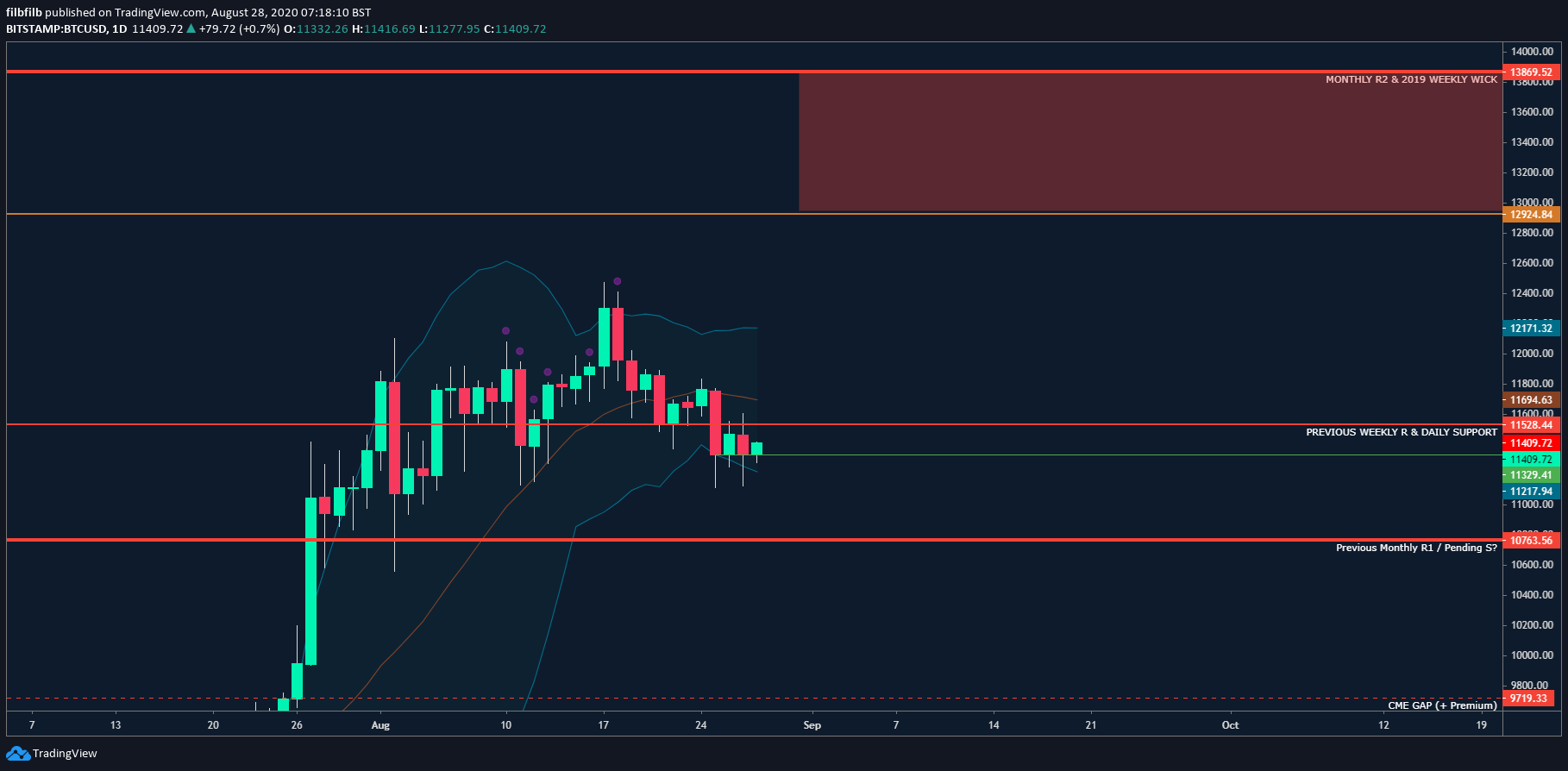This screenshot has height=771, width=1568.
Task: Click the 14000.00 price axis tick
Action: click(1532, 52)
